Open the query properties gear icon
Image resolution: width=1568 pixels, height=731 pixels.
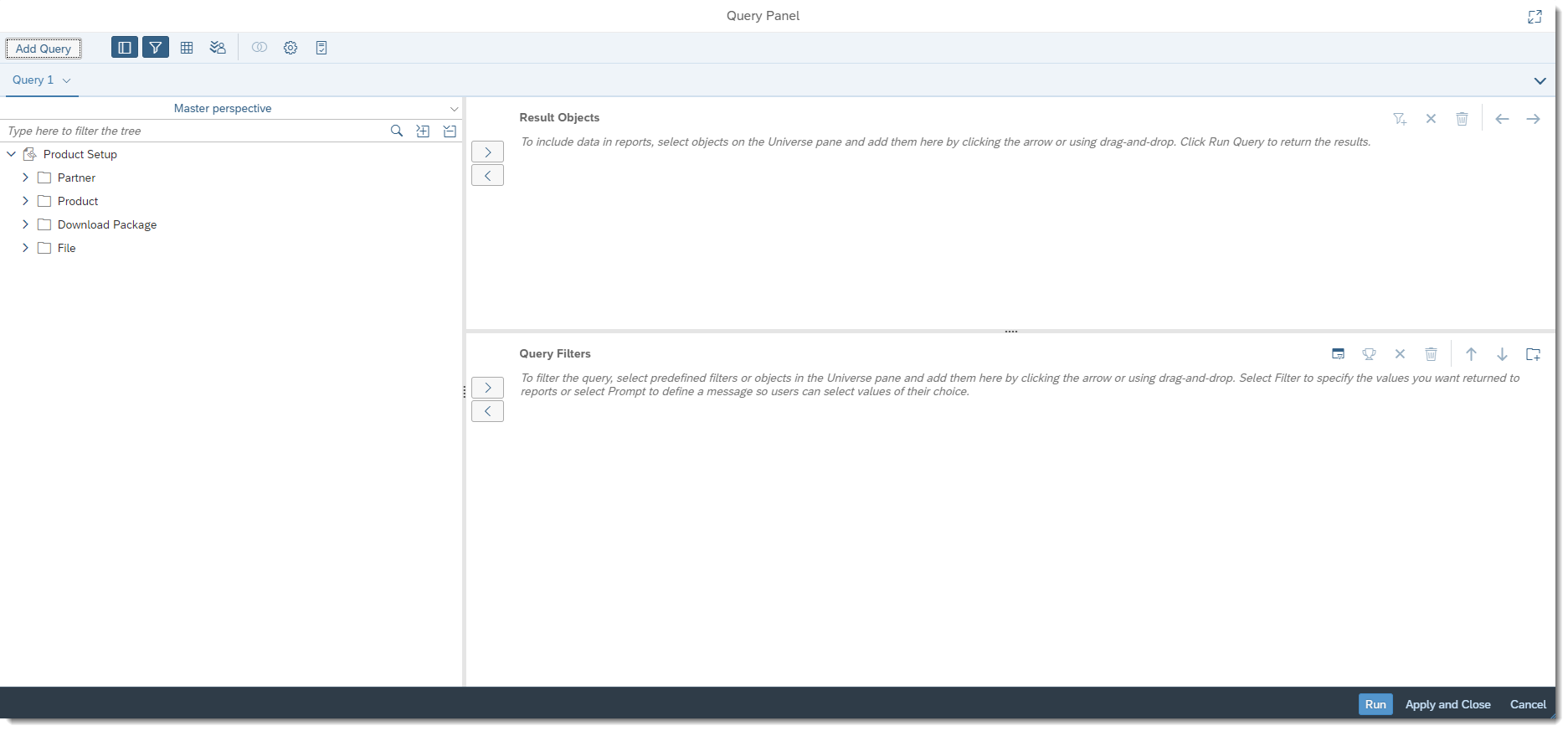[x=290, y=48]
